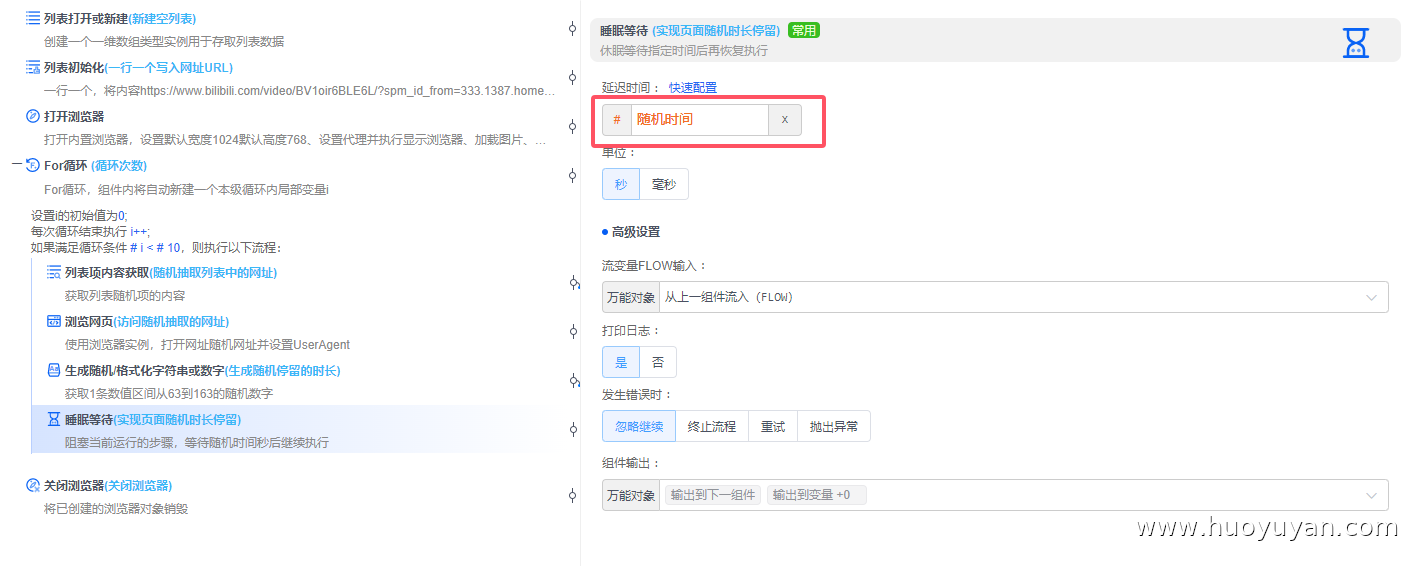The width and height of the screenshot is (1410, 566).
Task: Click the # type button before 随机时间
Action: (617, 120)
